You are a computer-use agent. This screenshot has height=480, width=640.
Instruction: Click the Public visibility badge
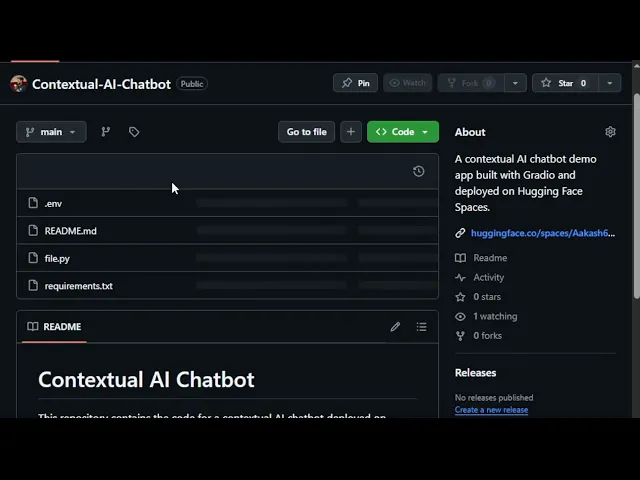pos(192,84)
